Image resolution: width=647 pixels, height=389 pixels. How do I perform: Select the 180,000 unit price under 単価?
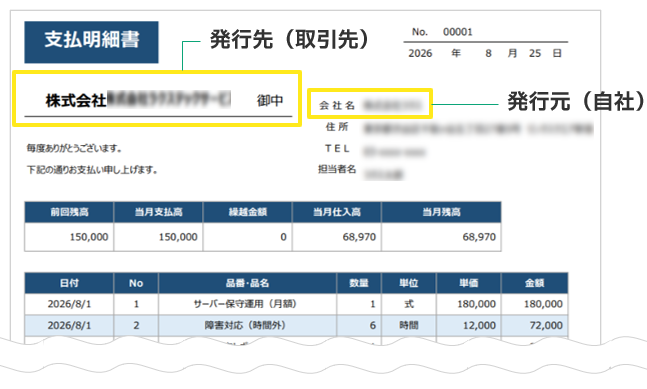point(476,304)
